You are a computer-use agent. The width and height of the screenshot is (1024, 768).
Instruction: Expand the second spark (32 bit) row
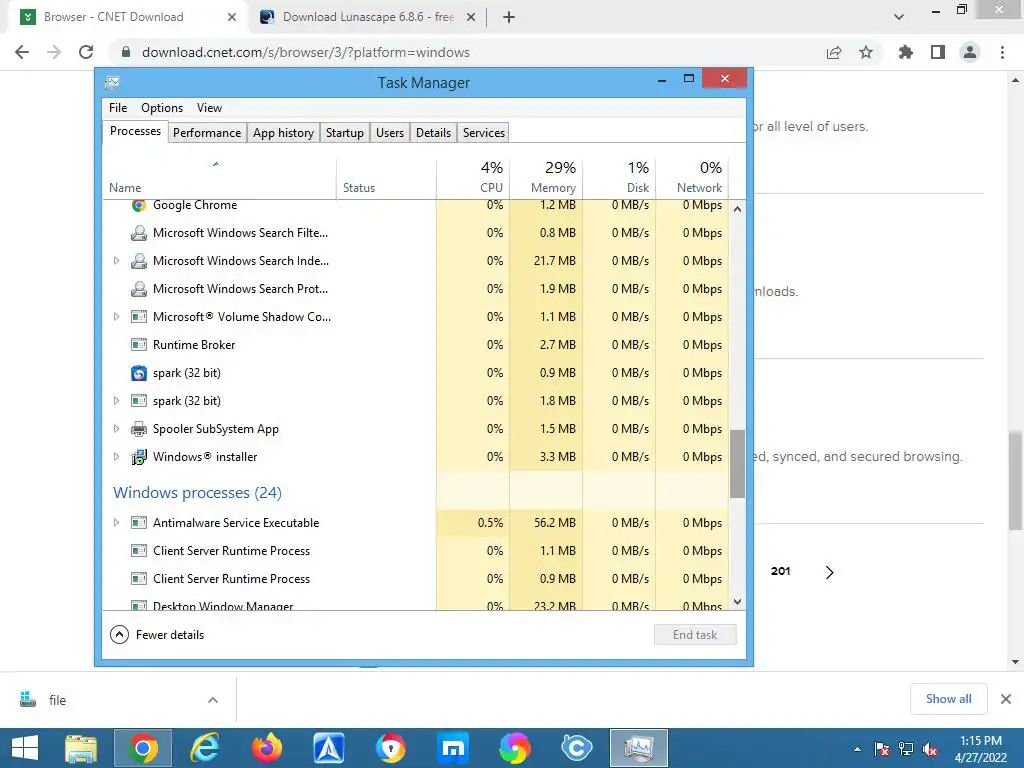click(x=116, y=401)
